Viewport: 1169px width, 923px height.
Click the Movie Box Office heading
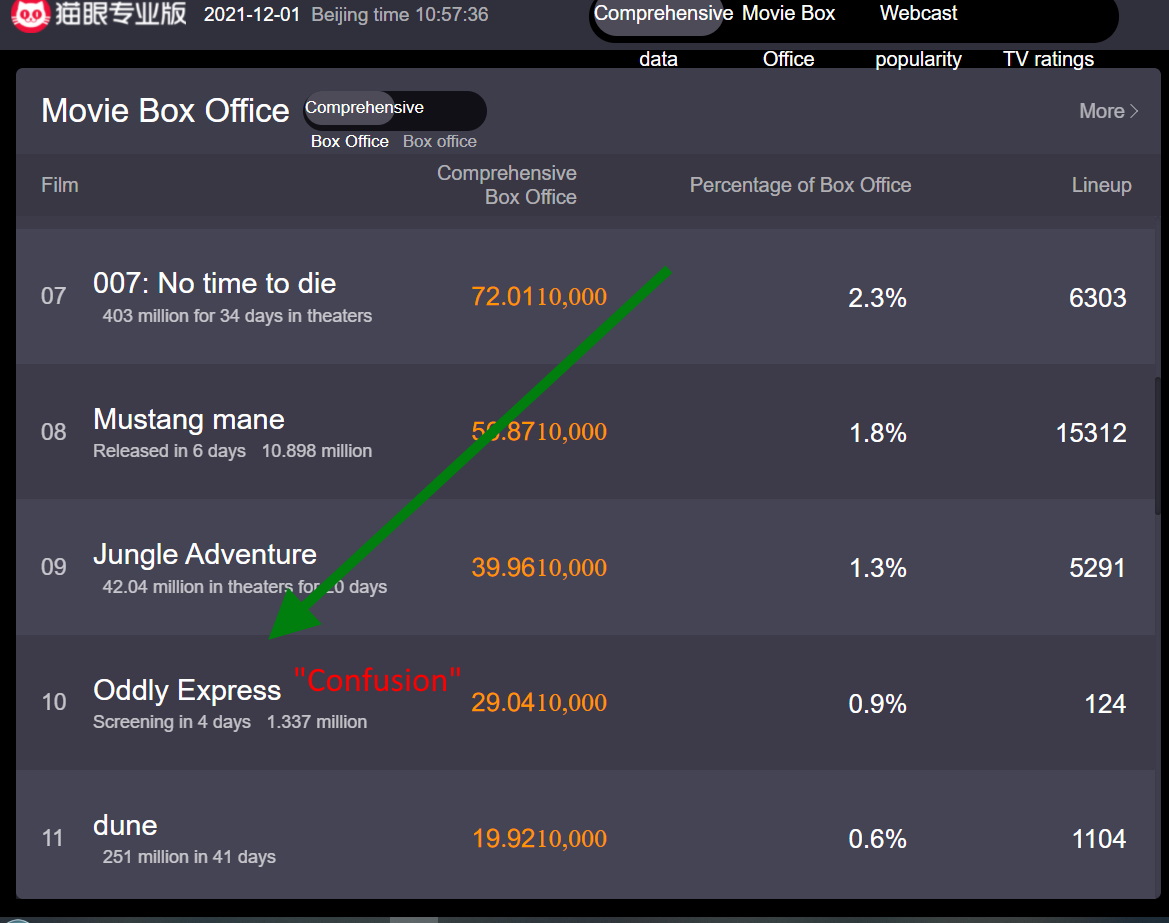[166, 111]
